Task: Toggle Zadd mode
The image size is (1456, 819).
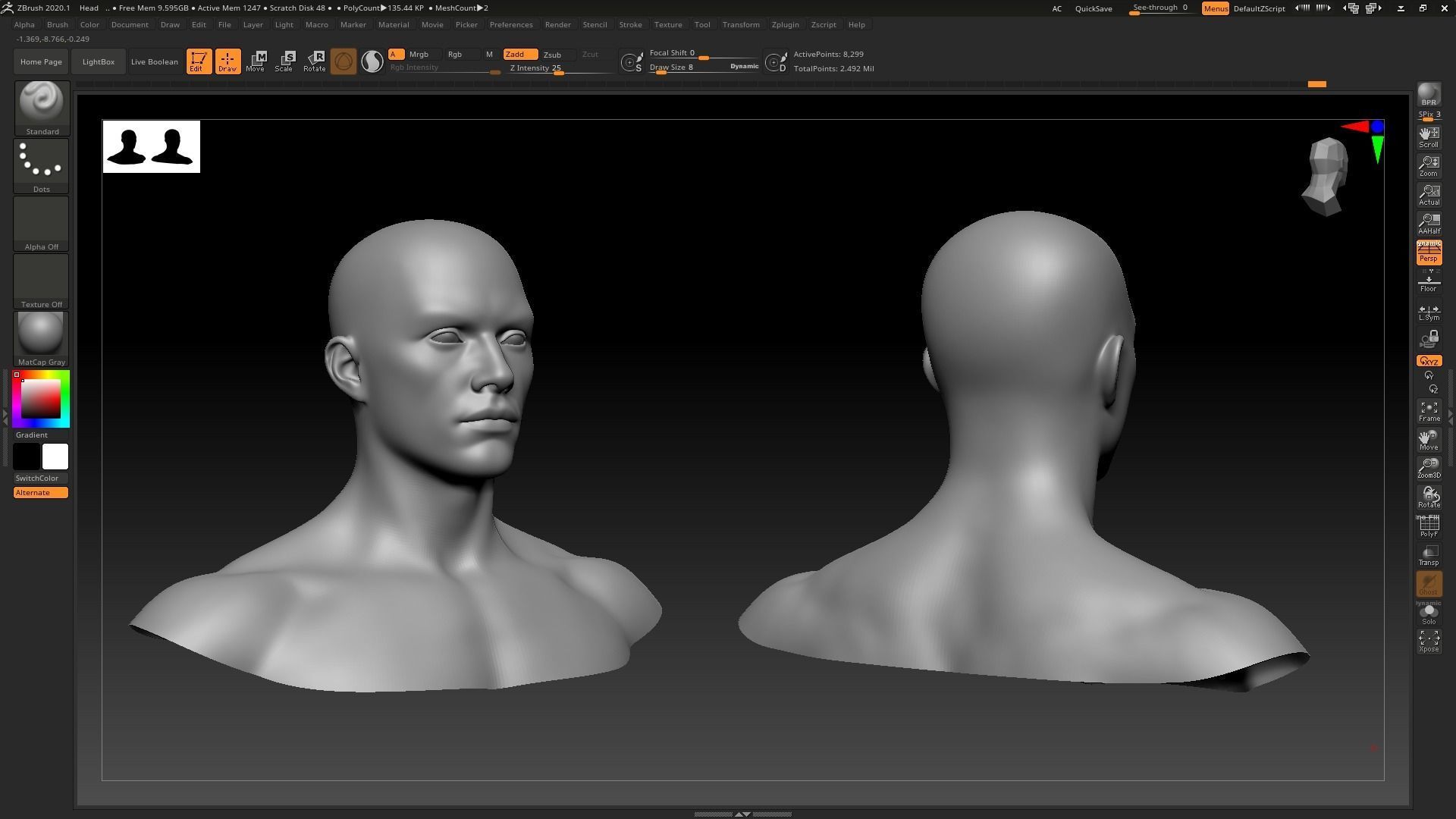Action: [520, 55]
